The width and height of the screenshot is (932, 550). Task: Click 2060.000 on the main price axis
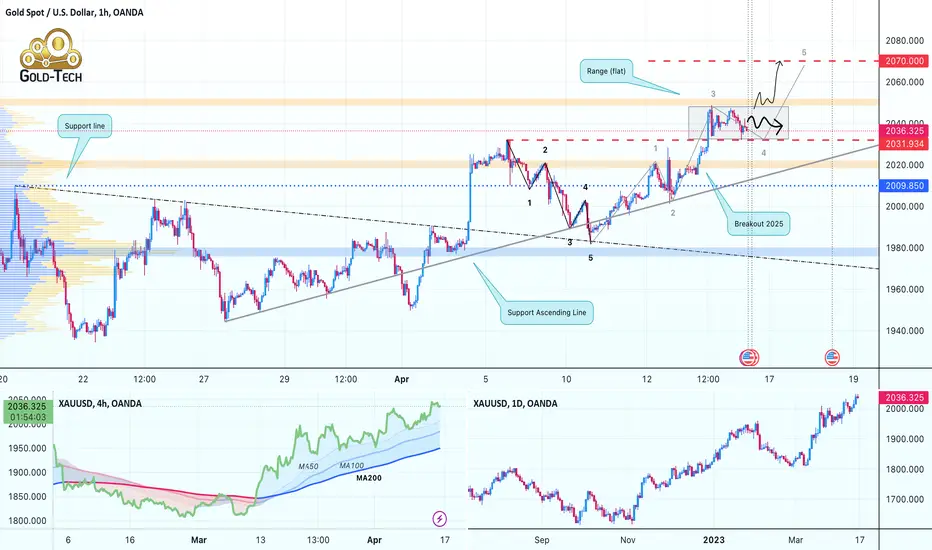point(905,82)
